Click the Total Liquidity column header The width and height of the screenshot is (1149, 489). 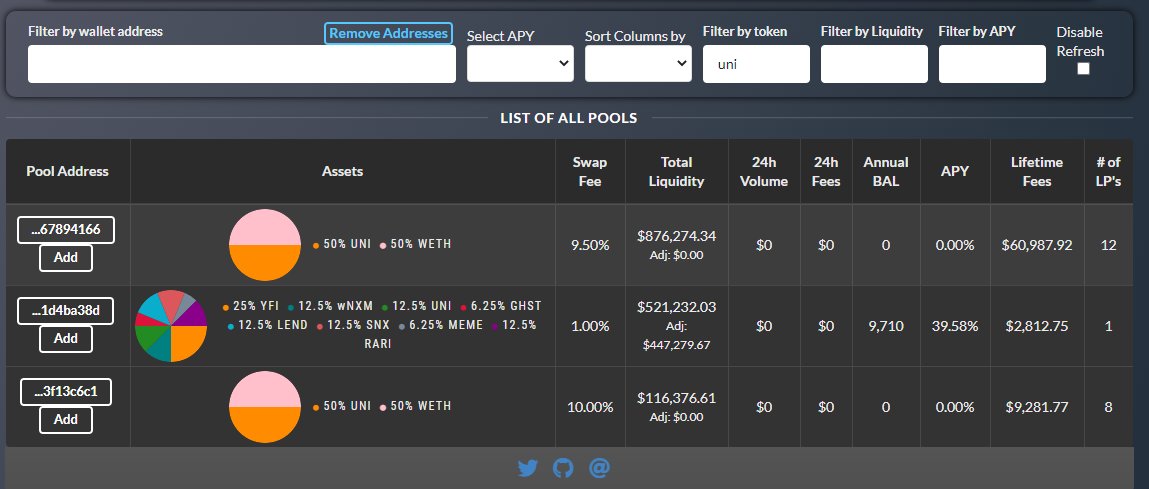676,171
